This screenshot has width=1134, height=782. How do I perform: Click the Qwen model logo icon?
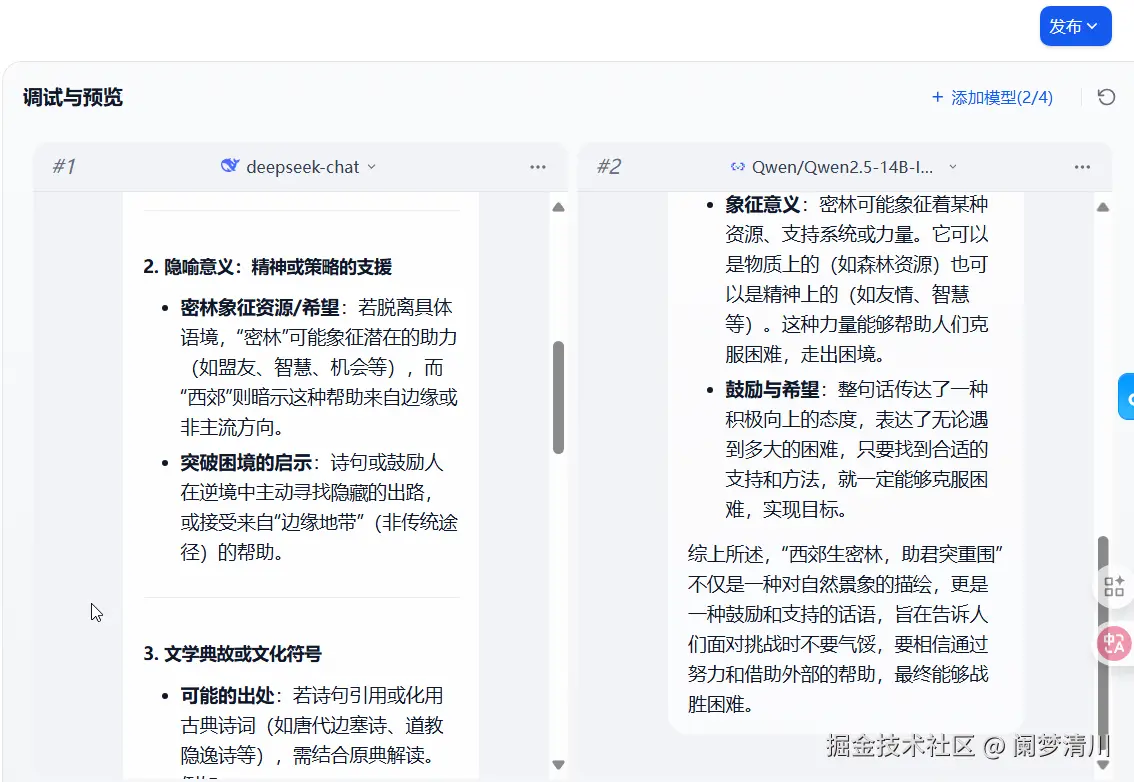[x=738, y=166]
